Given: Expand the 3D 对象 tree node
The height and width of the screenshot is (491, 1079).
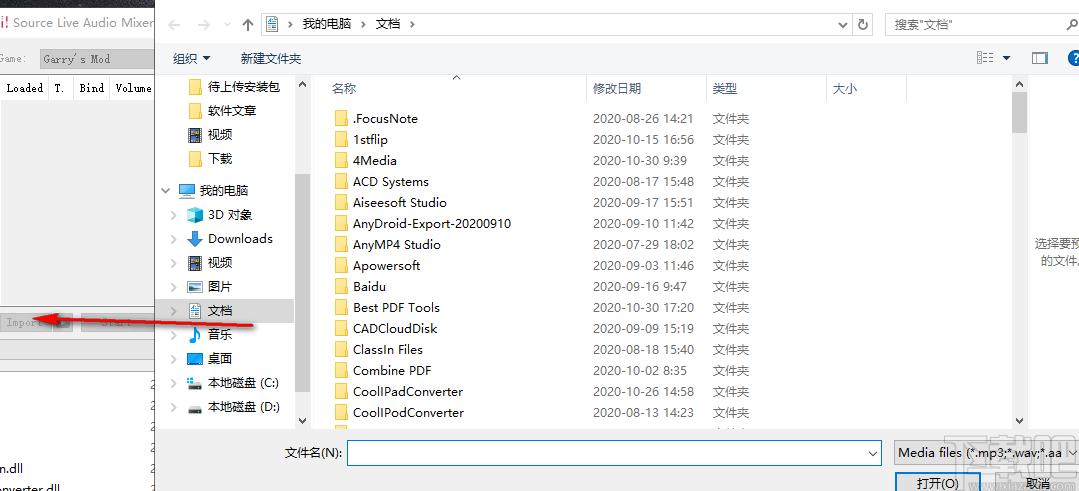Looking at the screenshot, I should tap(174, 215).
